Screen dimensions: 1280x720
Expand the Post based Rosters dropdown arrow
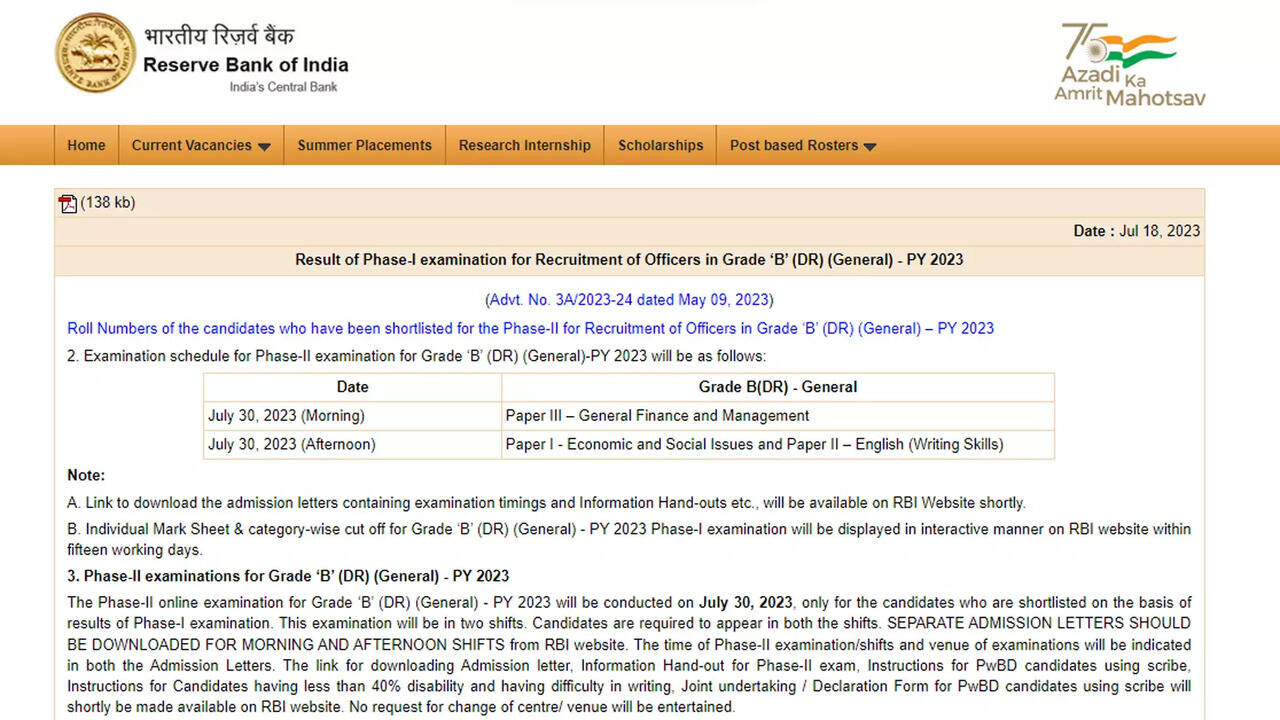click(x=869, y=147)
